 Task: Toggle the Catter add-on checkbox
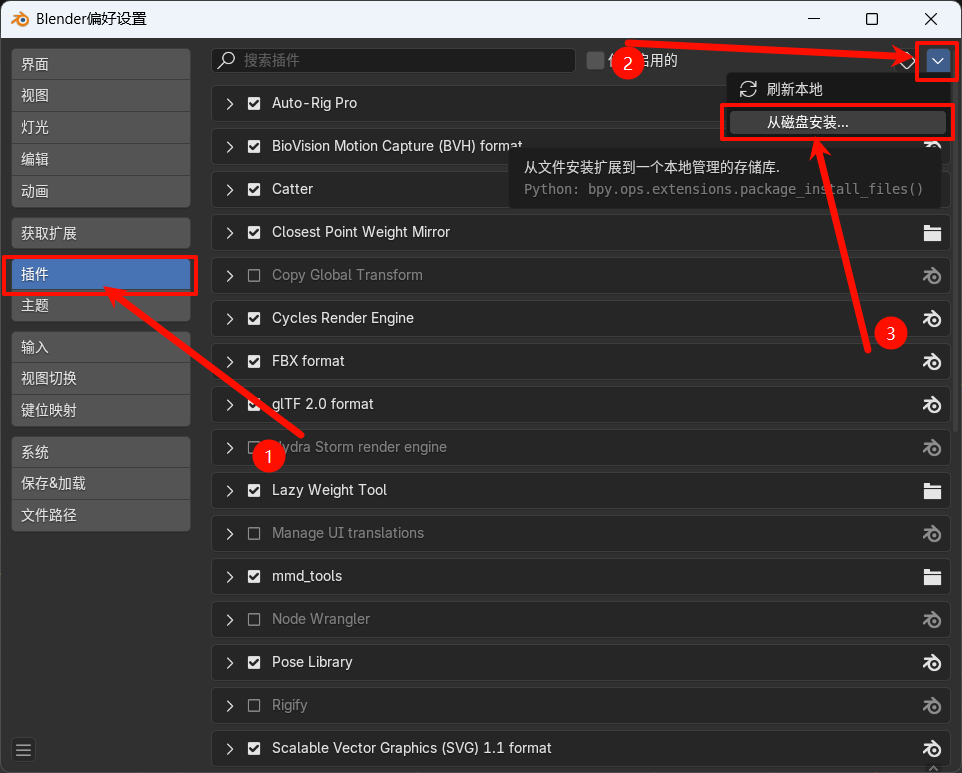(254, 190)
